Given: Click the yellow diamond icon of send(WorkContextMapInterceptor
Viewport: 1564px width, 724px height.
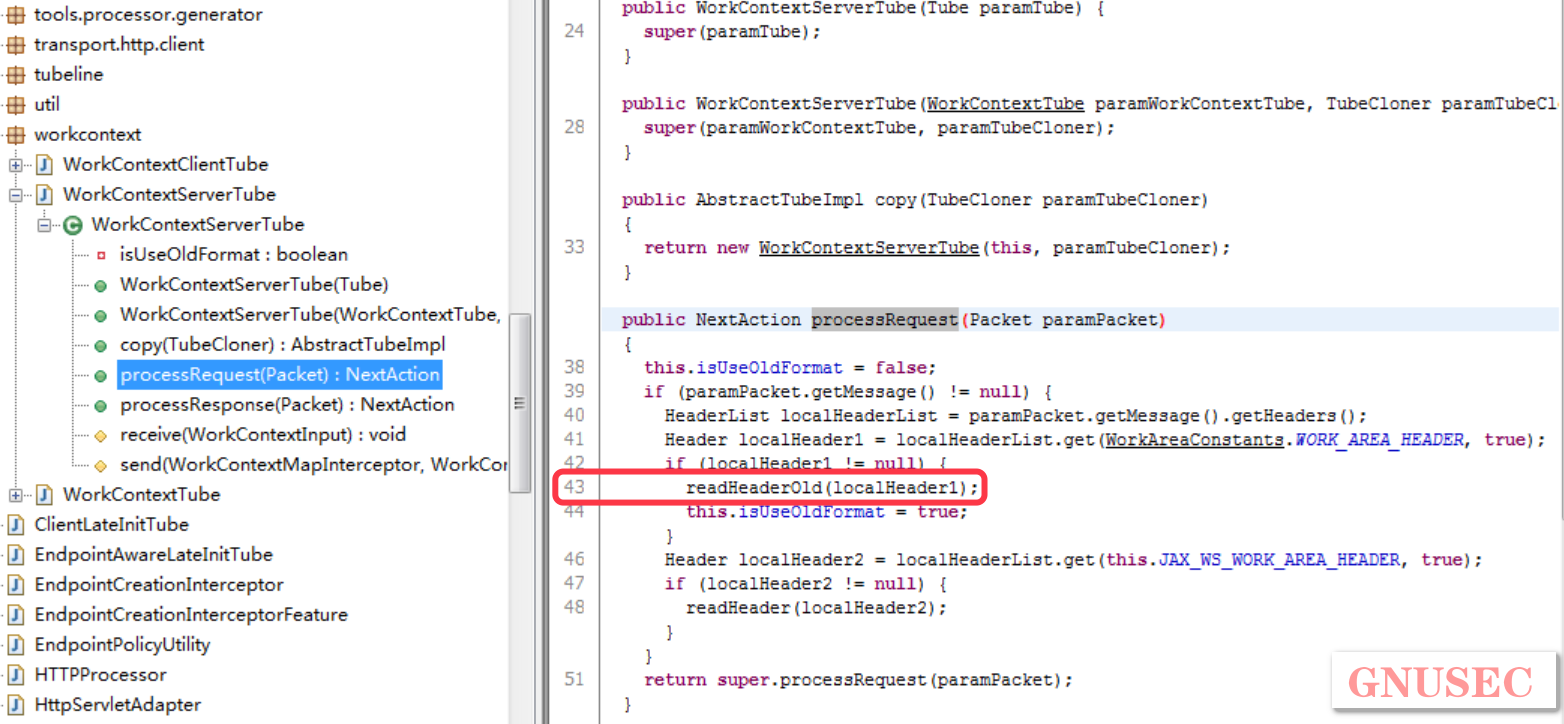Looking at the screenshot, I should [x=100, y=466].
